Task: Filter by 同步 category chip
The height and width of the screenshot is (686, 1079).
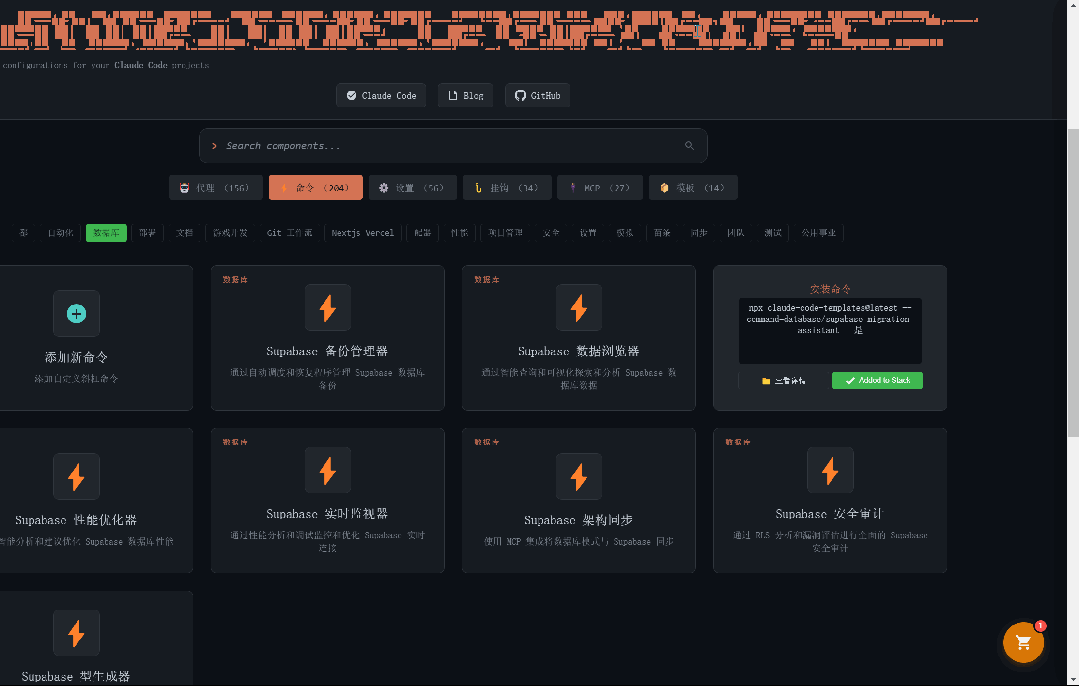Action: pos(699,233)
